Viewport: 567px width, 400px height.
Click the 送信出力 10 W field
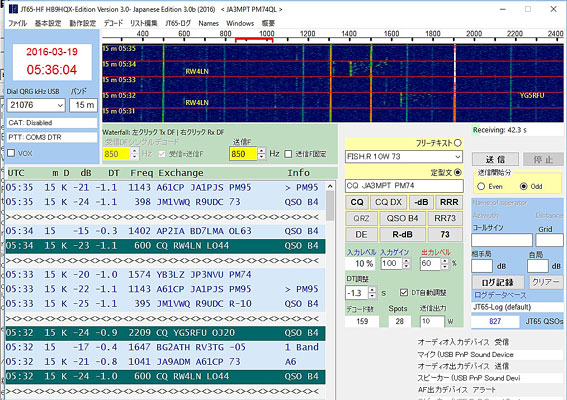pyautogui.click(x=432, y=321)
